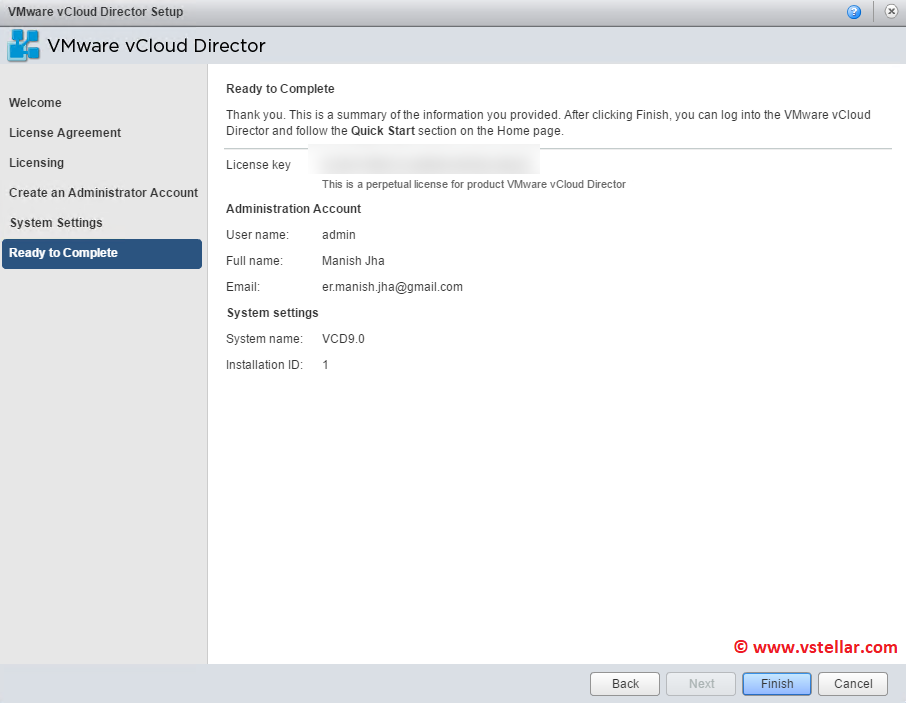This screenshot has height=703, width=906.
Task: Click the blue help question mark icon
Action: (854, 12)
